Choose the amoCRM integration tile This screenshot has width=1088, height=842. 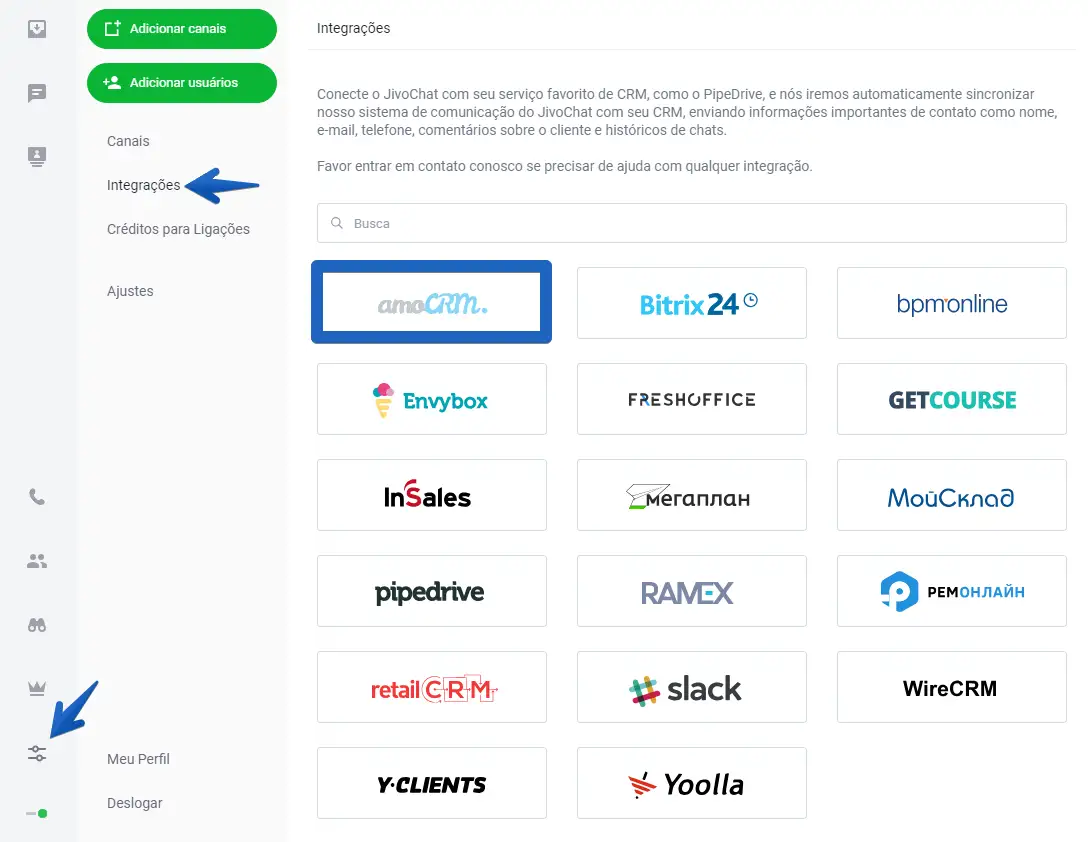tap(432, 302)
